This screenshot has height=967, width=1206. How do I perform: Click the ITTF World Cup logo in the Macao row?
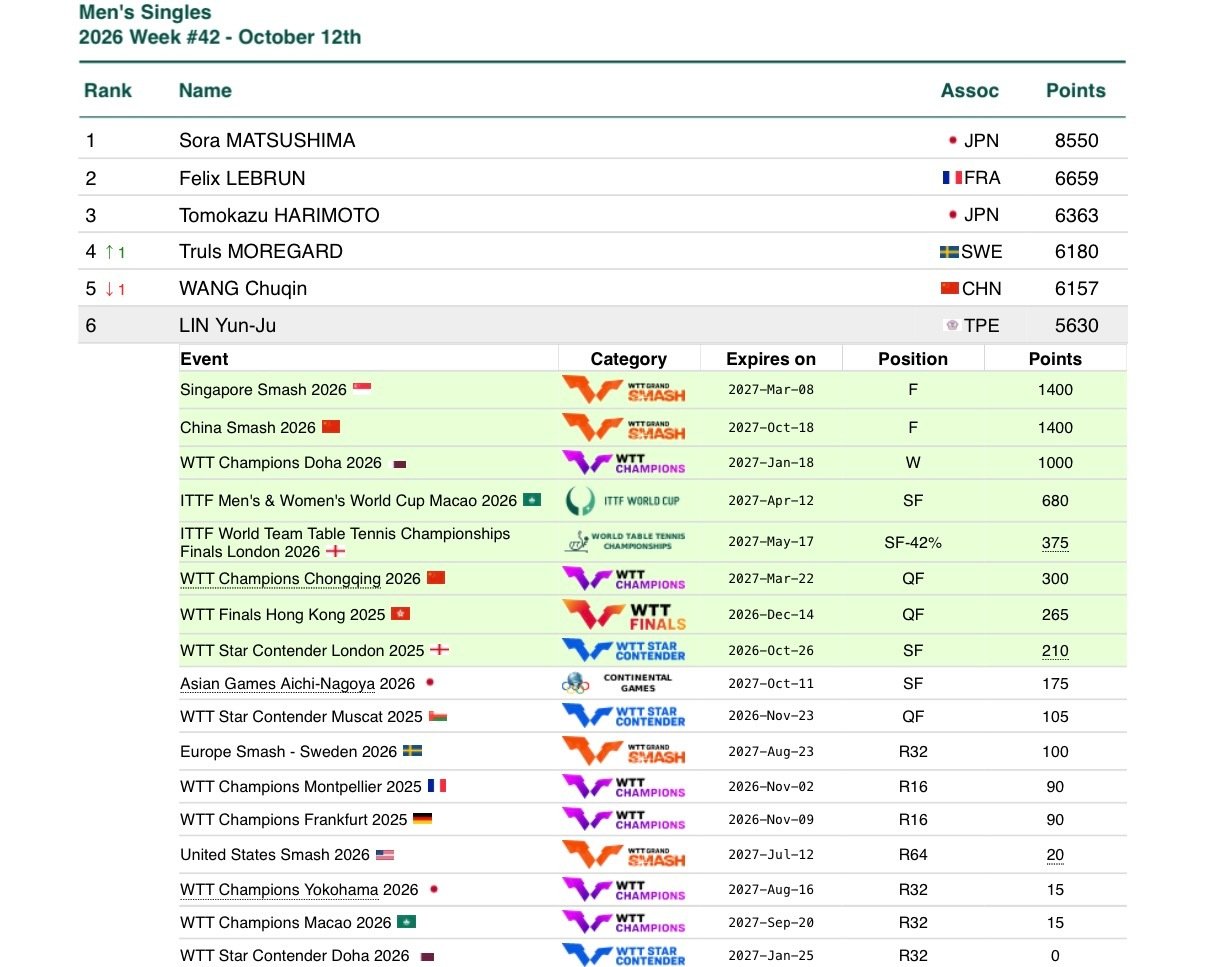click(623, 500)
